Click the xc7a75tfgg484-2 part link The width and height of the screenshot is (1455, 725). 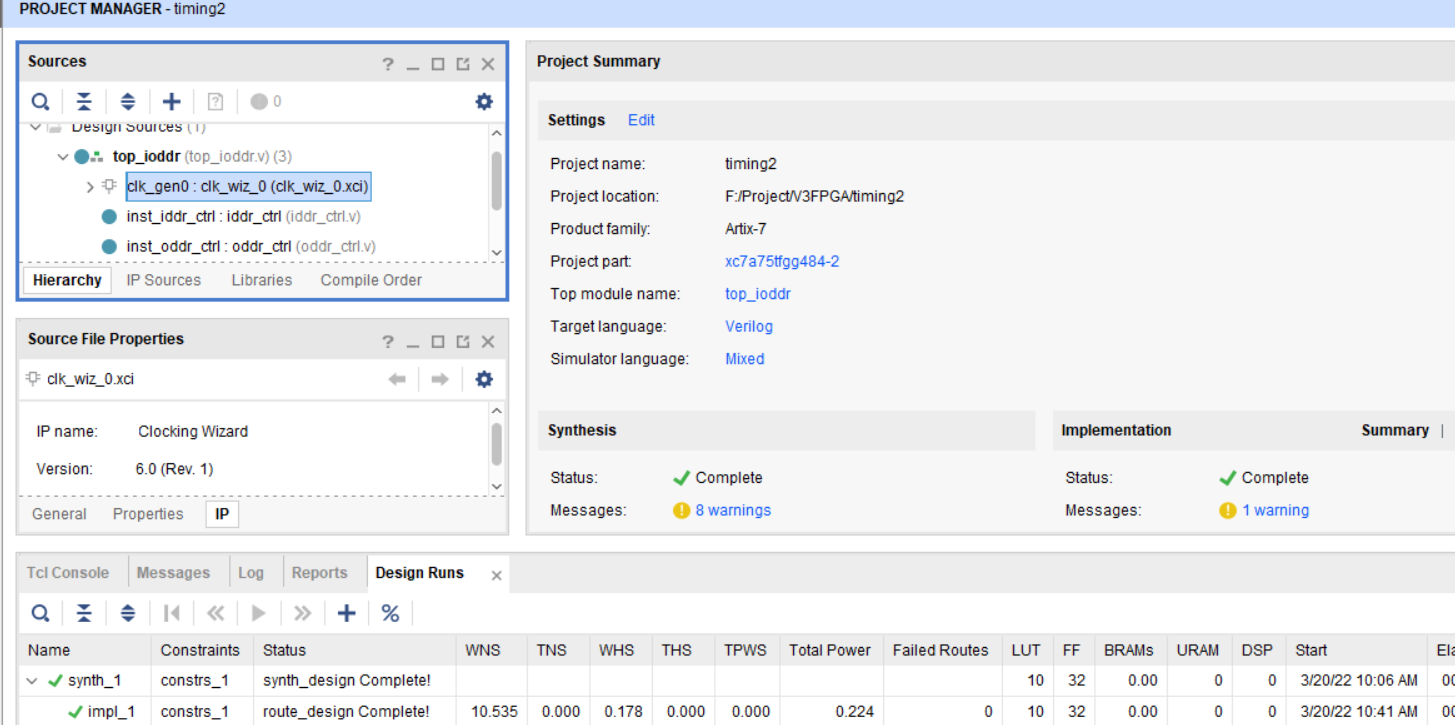[x=781, y=261]
